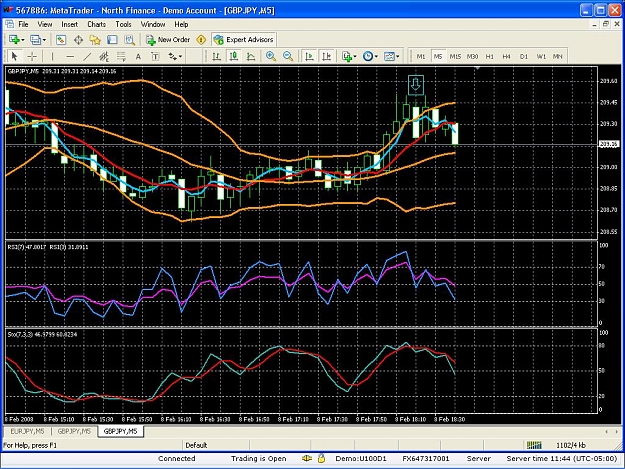Switch timeframe to M1
Viewport: 625px width, 469px height.
[421, 56]
